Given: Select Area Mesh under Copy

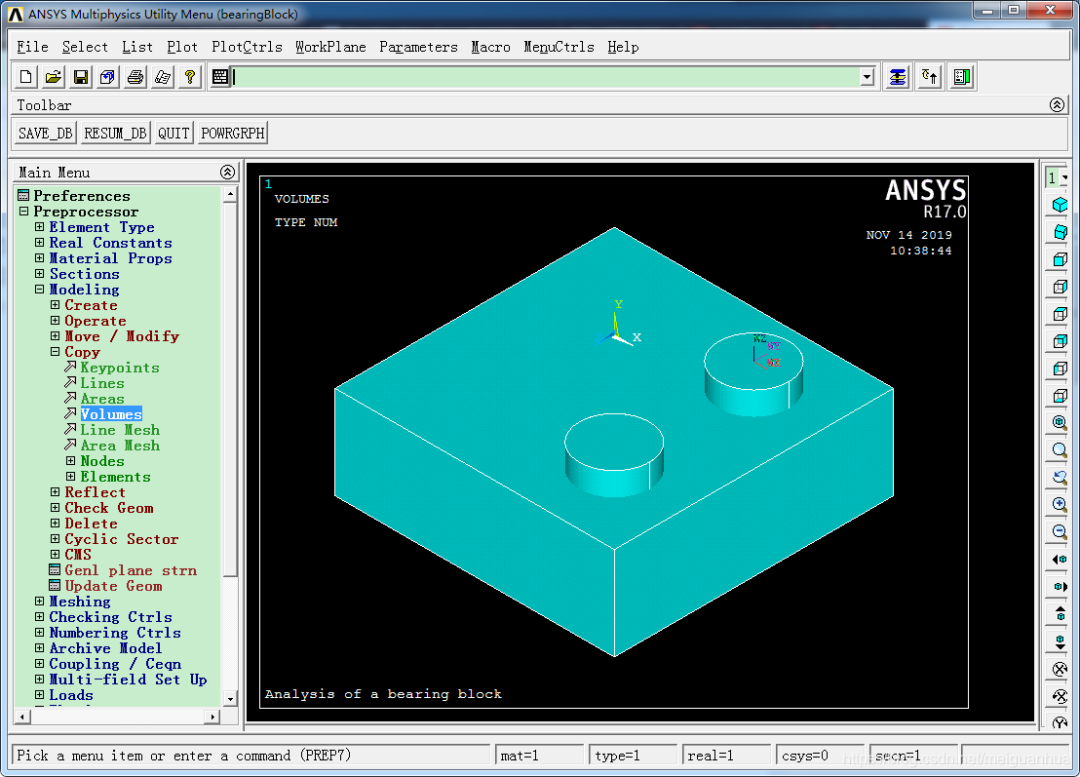Looking at the screenshot, I should click(x=120, y=445).
